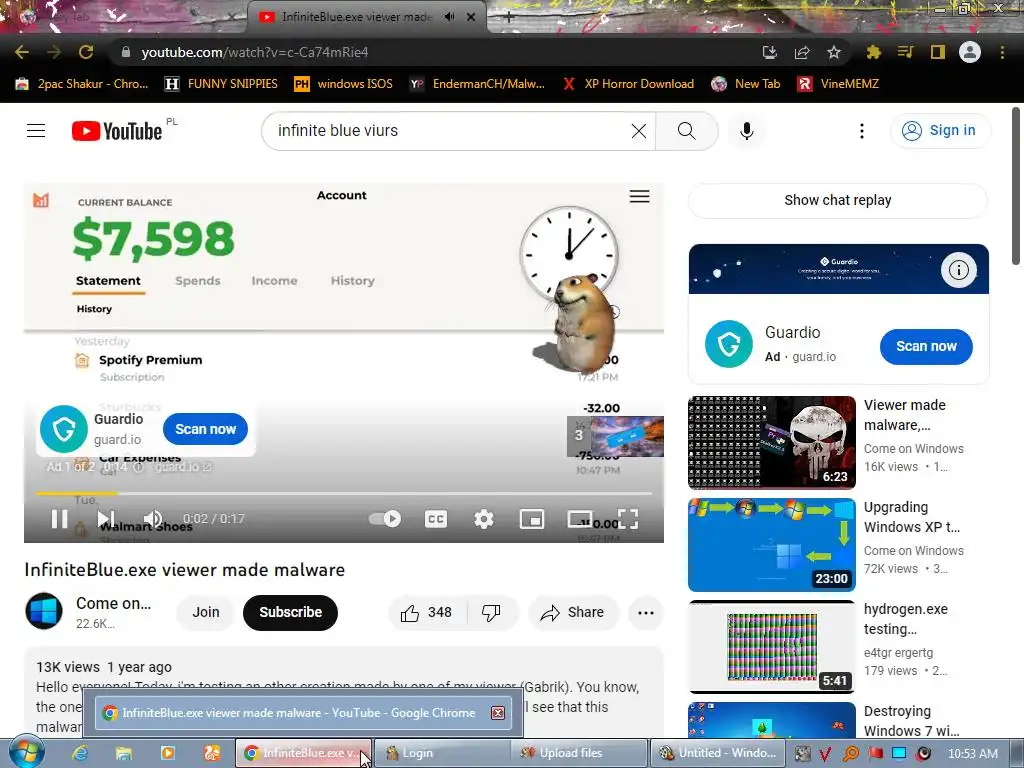Open ad info icon beside 'Ad 1 of 2'
This screenshot has width=1024, height=768.
click(138, 467)
